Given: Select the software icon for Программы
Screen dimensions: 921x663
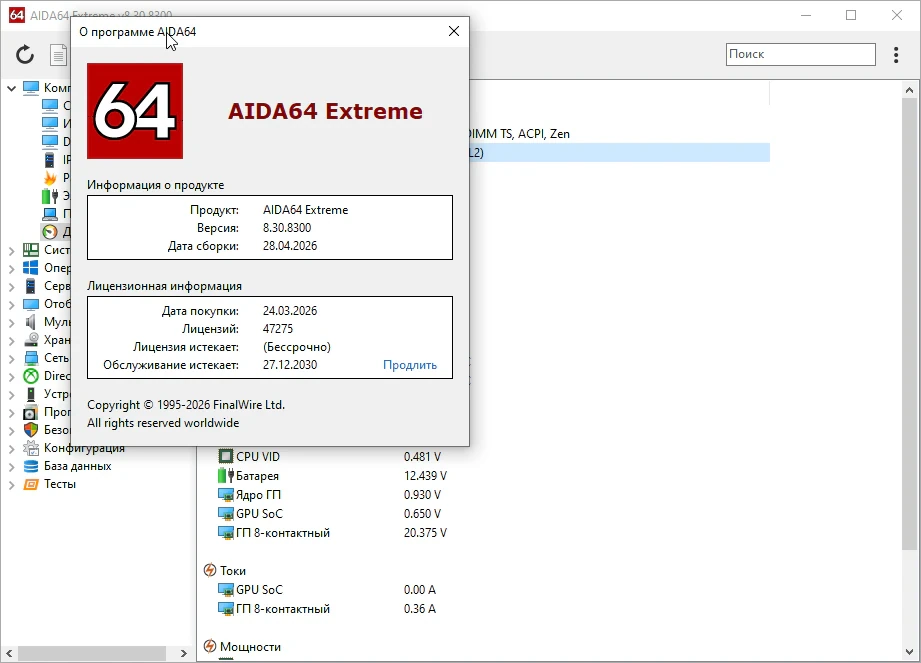Looking at the screenshot, I should (x=31, y=412).
